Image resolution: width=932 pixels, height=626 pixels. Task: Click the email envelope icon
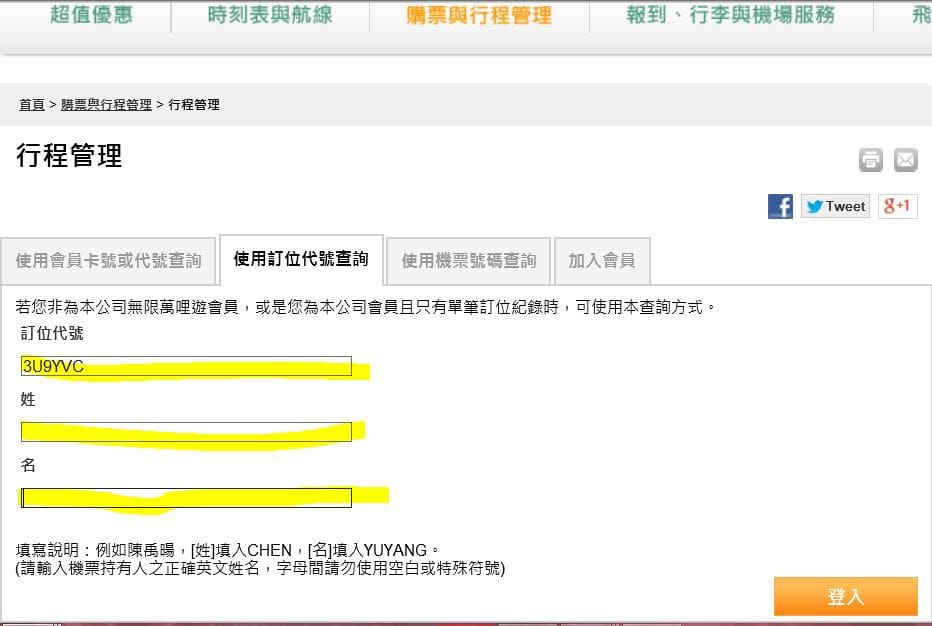tap(905, 160)
